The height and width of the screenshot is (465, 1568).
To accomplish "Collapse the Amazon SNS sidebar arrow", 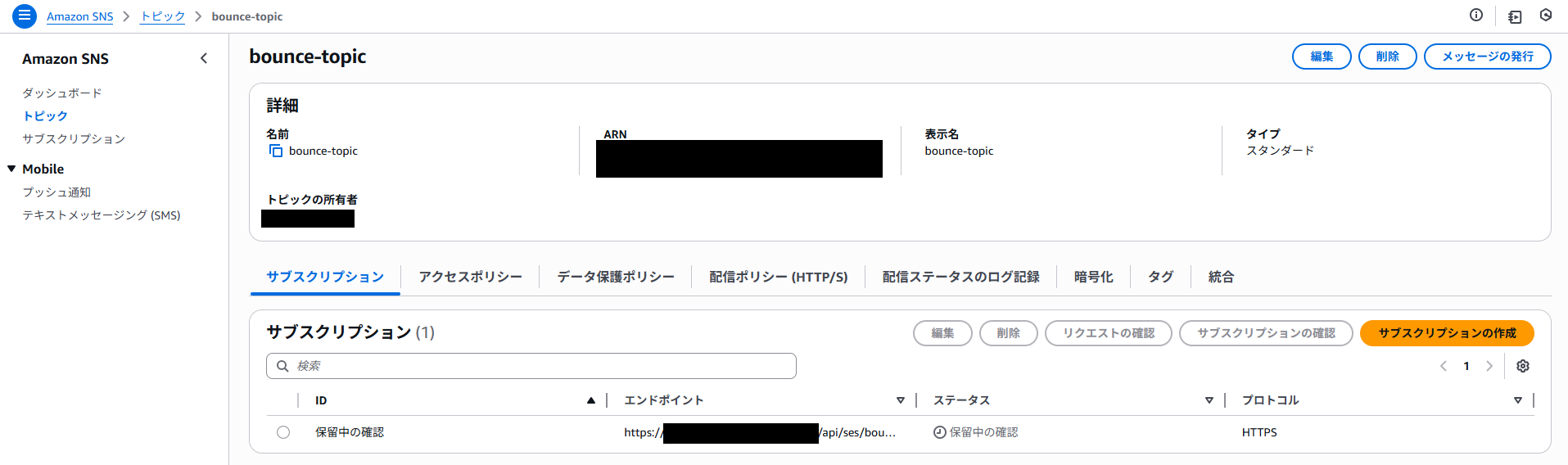I will pos(204,58).
